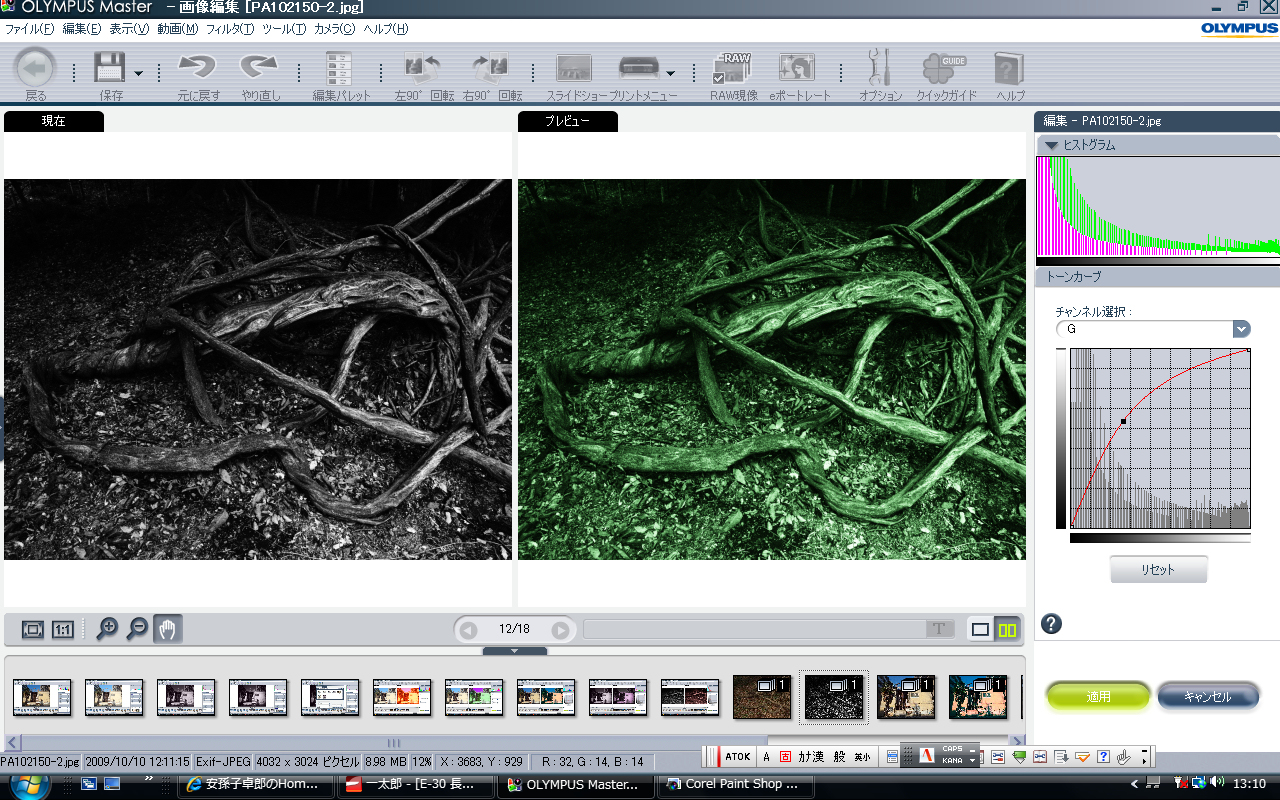Click the Exif-JPEG status text

[224, 761]
